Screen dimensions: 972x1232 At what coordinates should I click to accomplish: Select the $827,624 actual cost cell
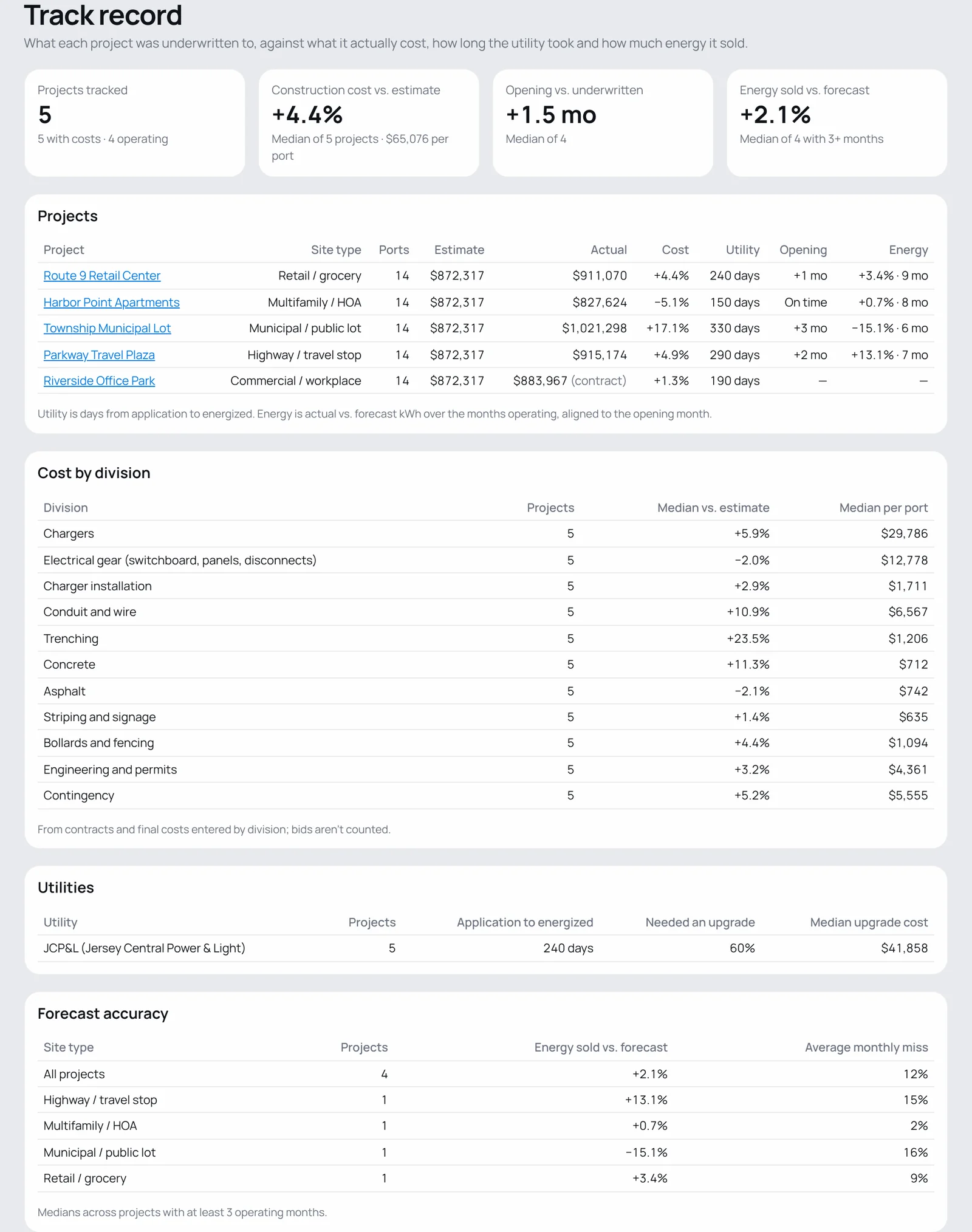[600, 303]
